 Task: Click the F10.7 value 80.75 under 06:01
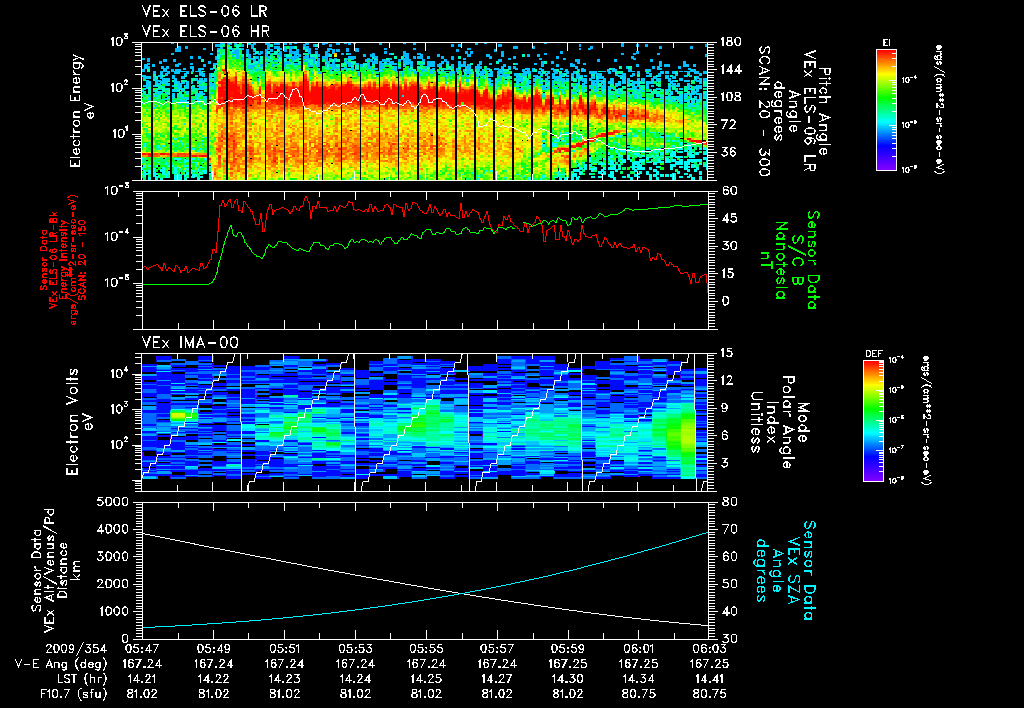(x=639, y=694)
